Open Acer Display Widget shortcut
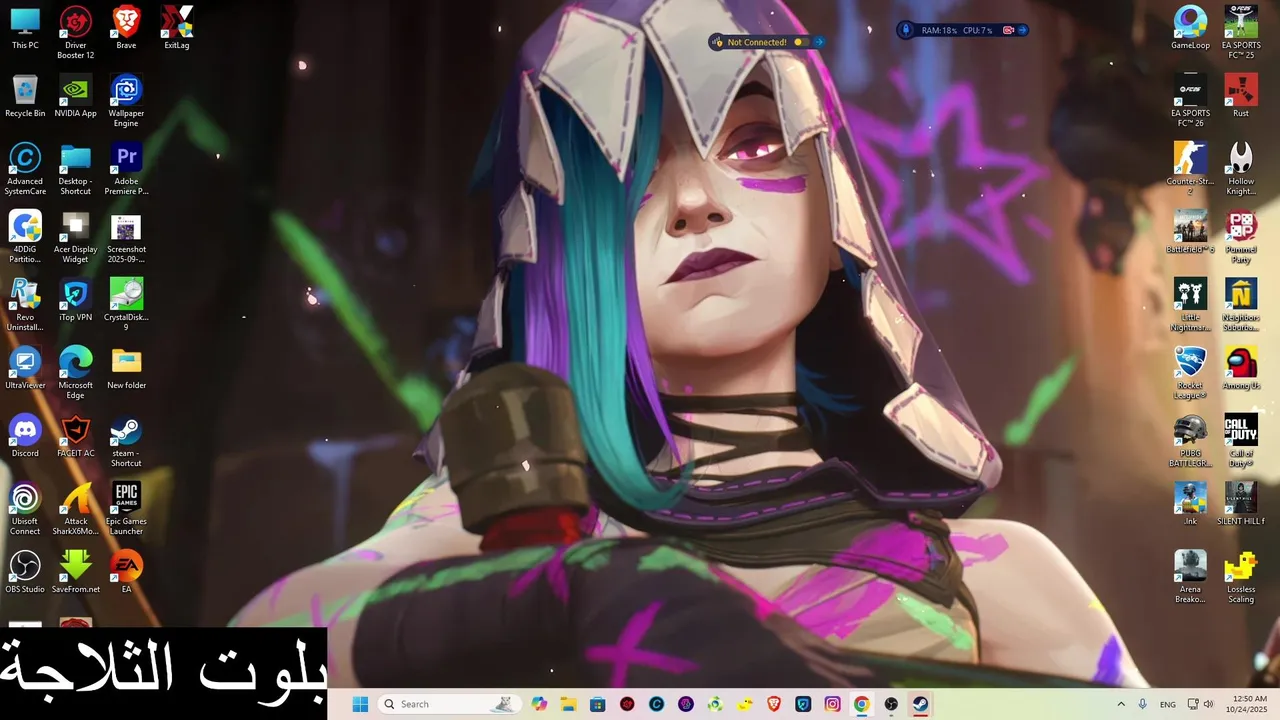Screen dimensions: 1280x720 75,237
